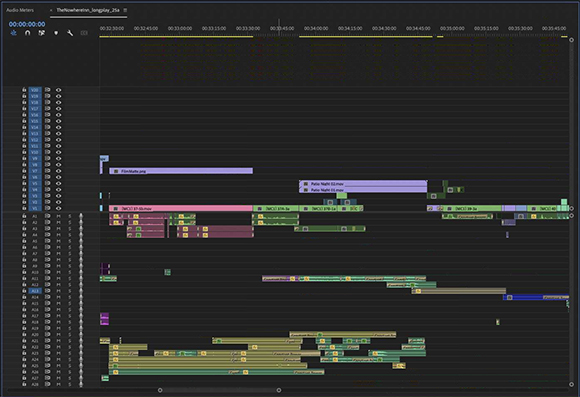Target video track V1
The width and height of the screenshot is (580, 397).
tap(35, 208)
